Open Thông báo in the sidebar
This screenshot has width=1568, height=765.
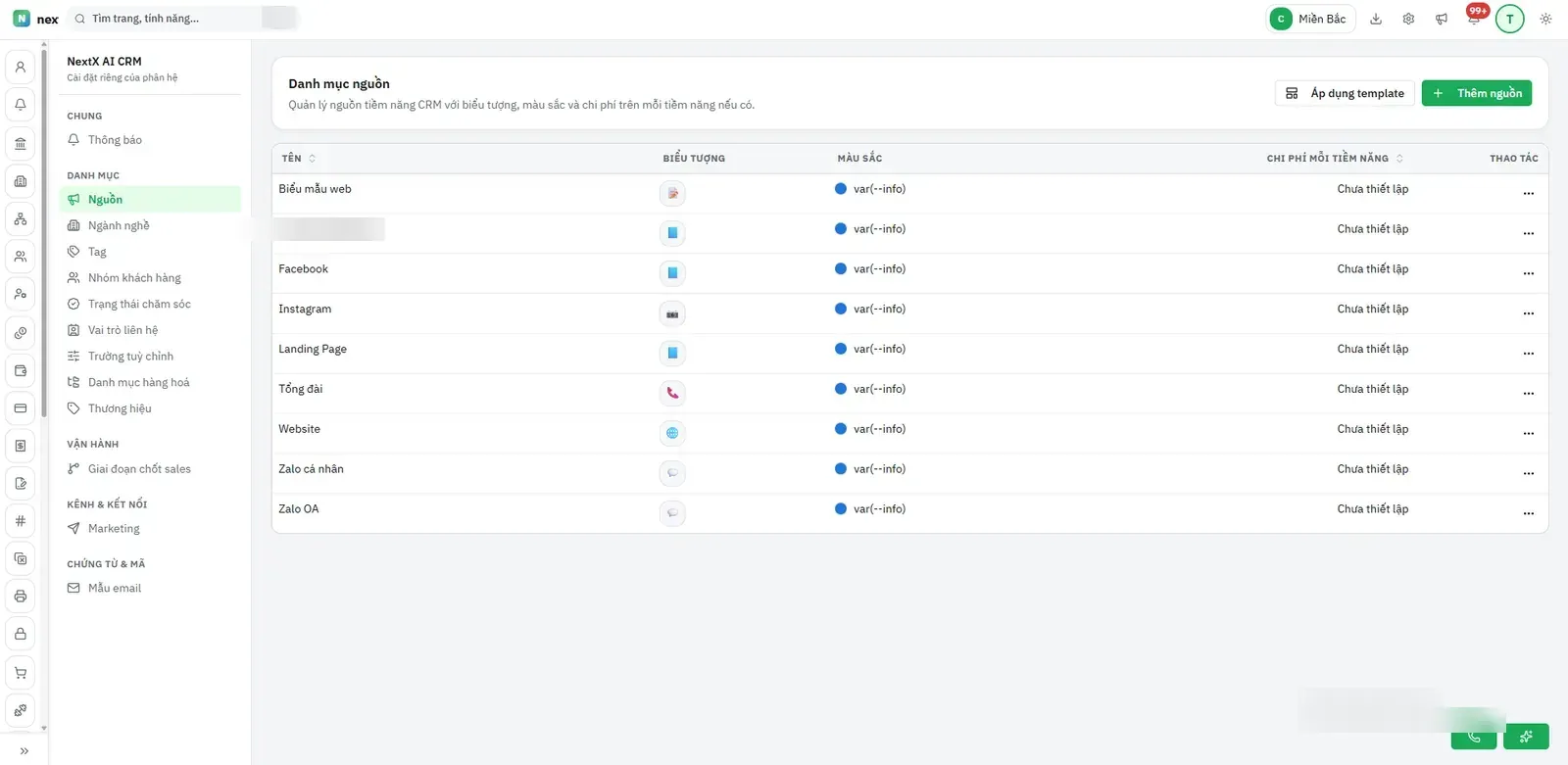[x=150, y=140]
